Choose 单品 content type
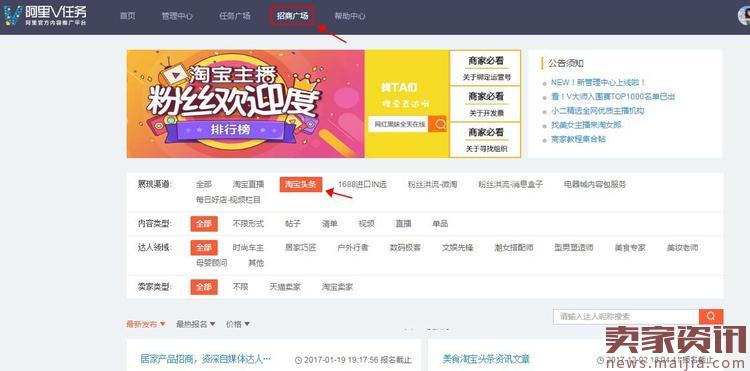The image size is (750, 371). point(440,224)
